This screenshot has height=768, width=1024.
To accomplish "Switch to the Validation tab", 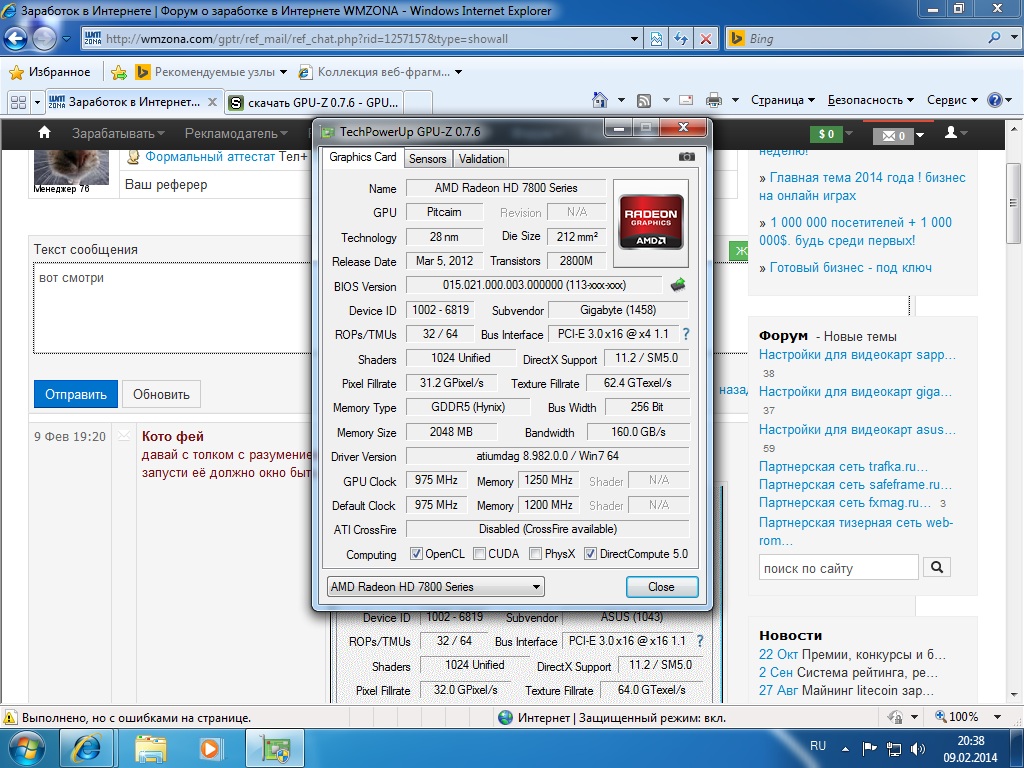I will [481, 159].
